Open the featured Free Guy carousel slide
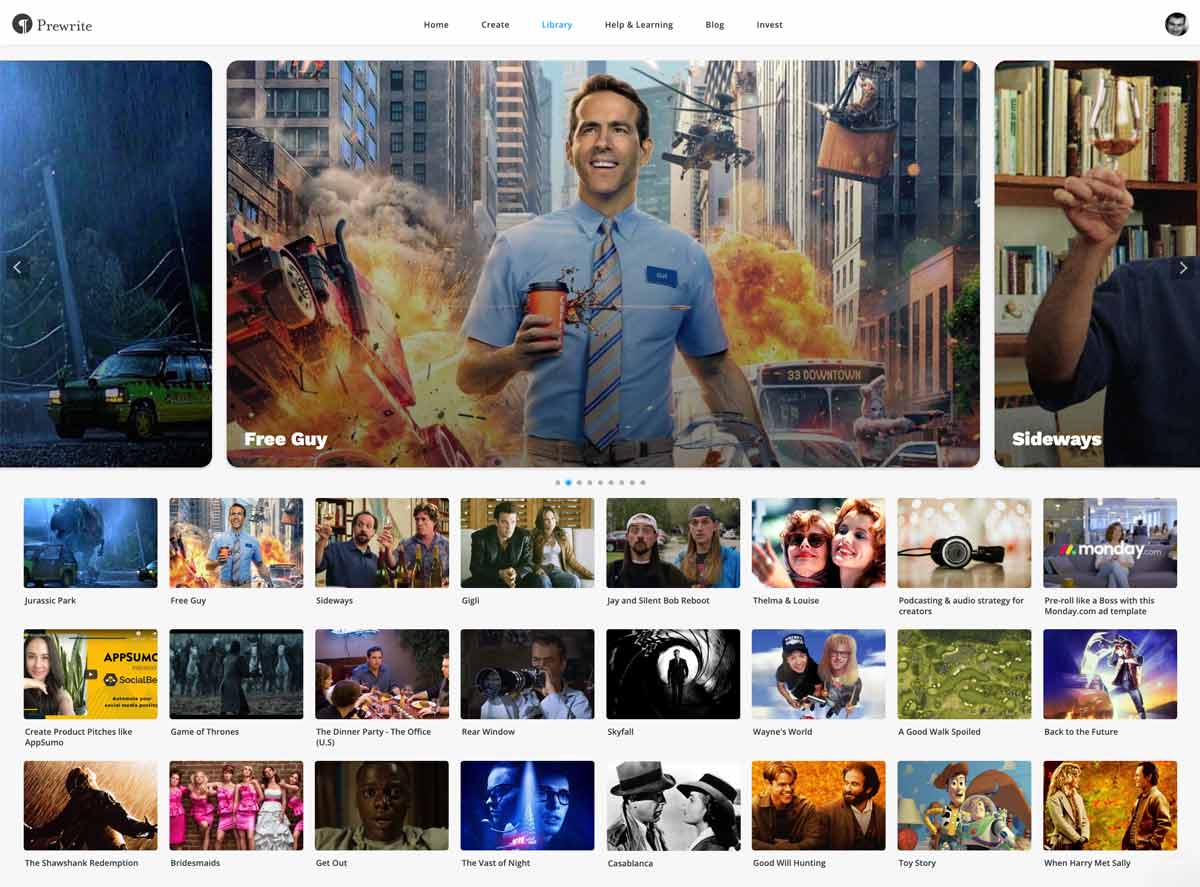The image size is (1200, 887). click(603, 264)
